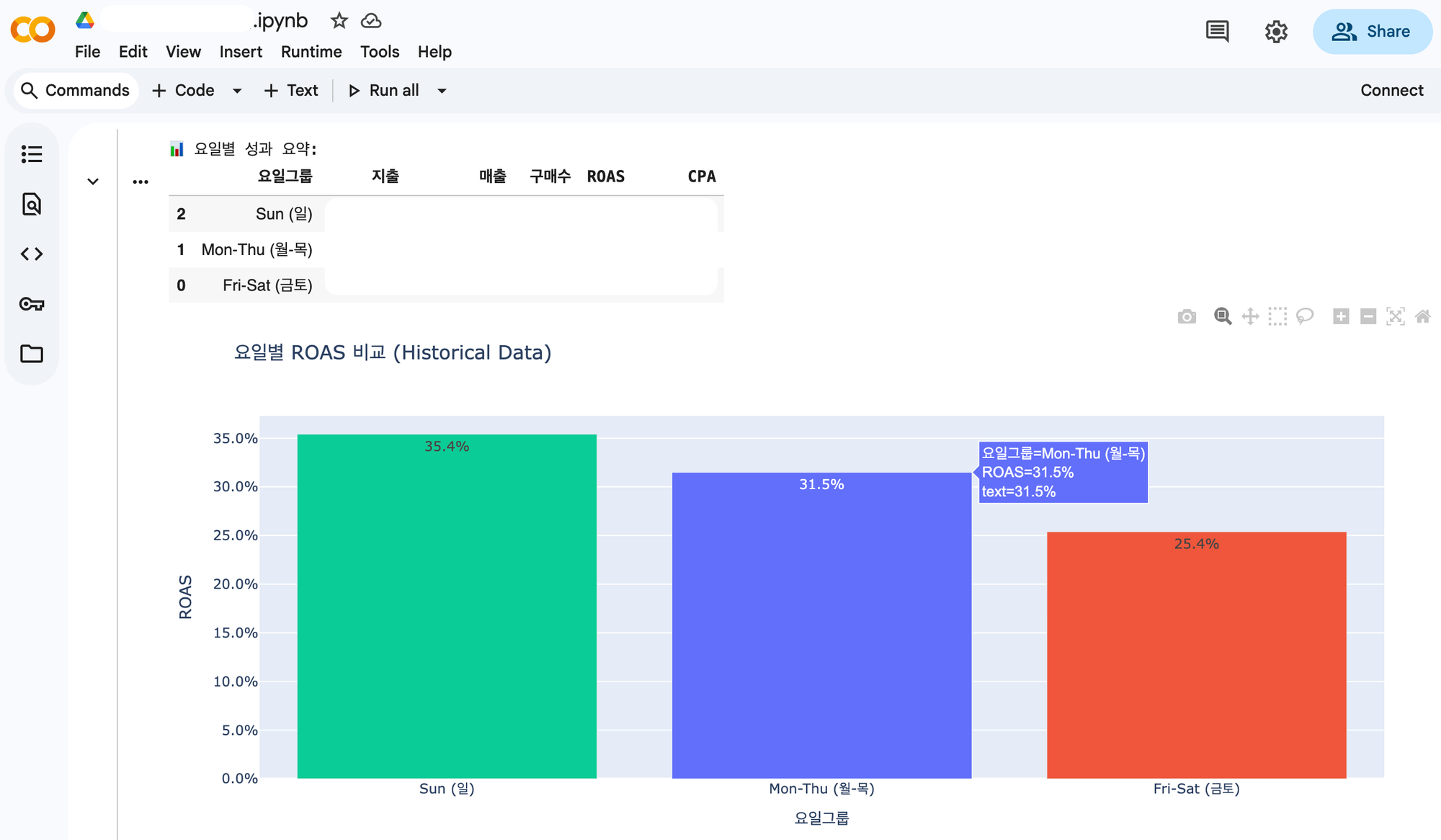
Task: Open the Runtime menu
Action: pos(311,52)
